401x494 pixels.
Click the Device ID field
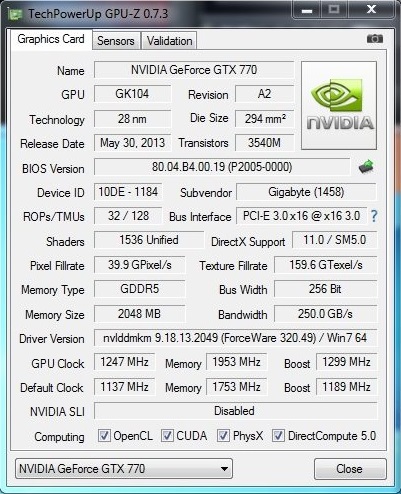tap(128, 192)
